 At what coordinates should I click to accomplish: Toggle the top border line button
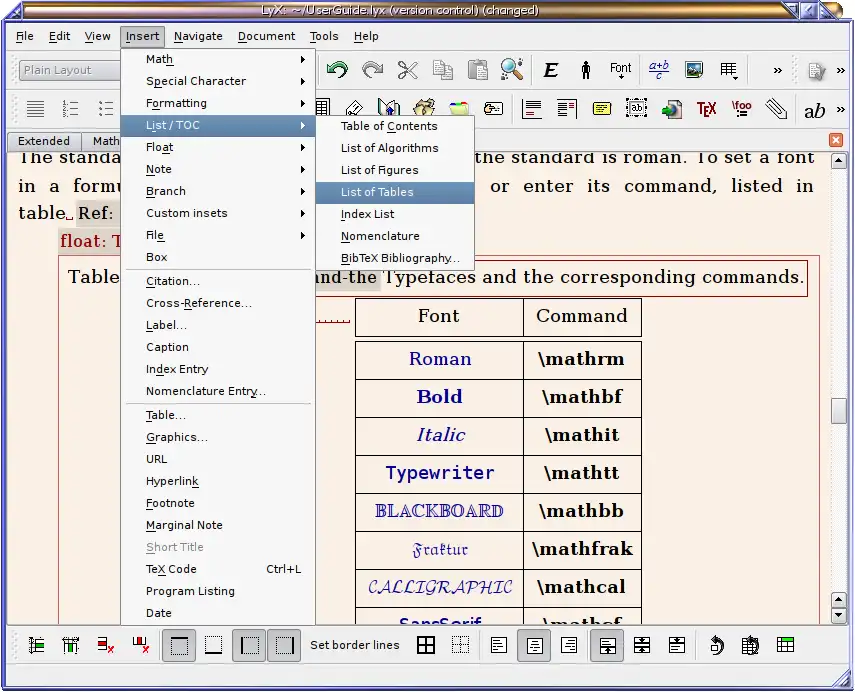[180, 645]
